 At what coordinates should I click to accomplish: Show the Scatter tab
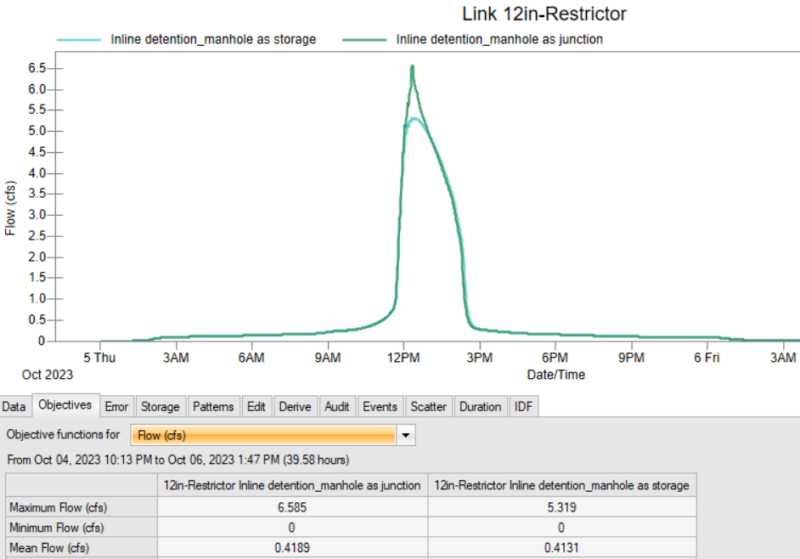point(428,407)
